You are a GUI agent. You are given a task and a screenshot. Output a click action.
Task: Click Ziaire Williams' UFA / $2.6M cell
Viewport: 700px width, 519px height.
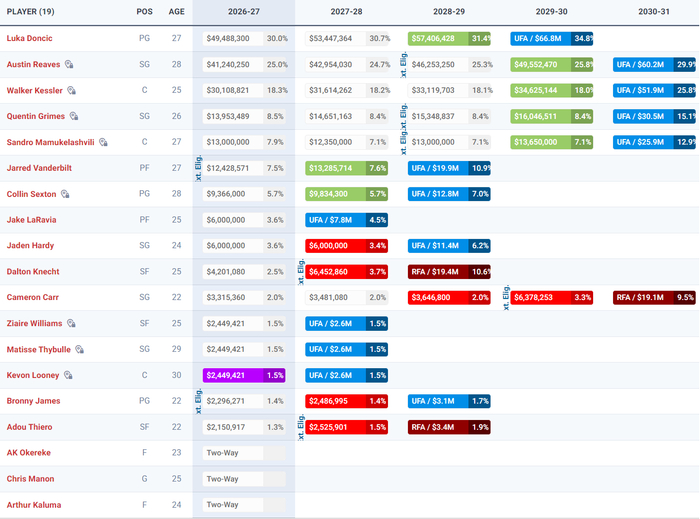(x=346, y=323)
